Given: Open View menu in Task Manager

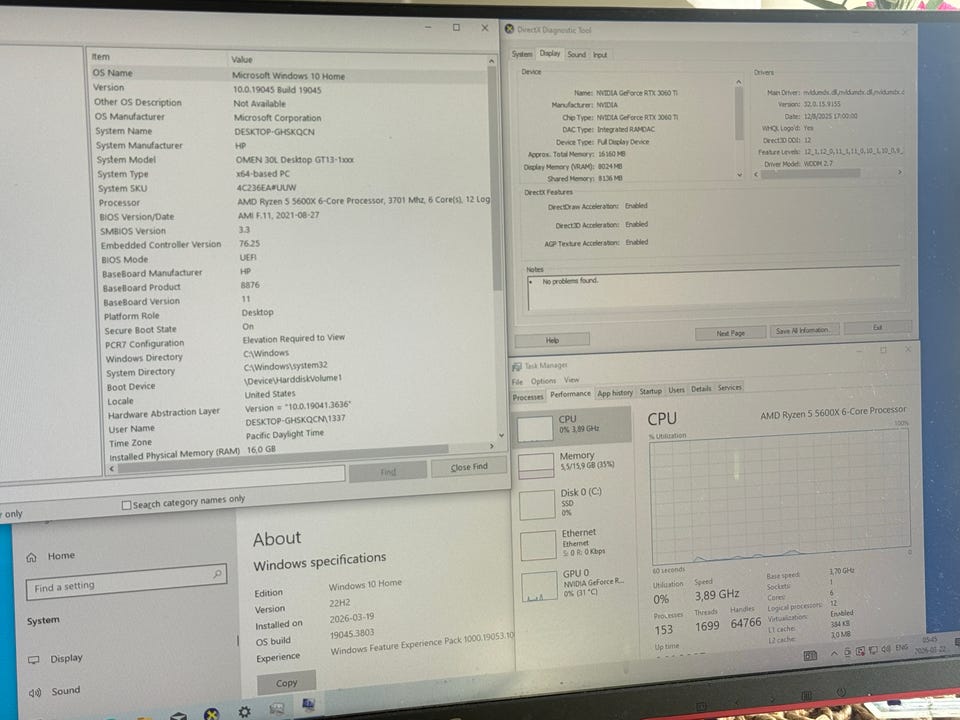Looking at the screenshot, I should [571, 380].
